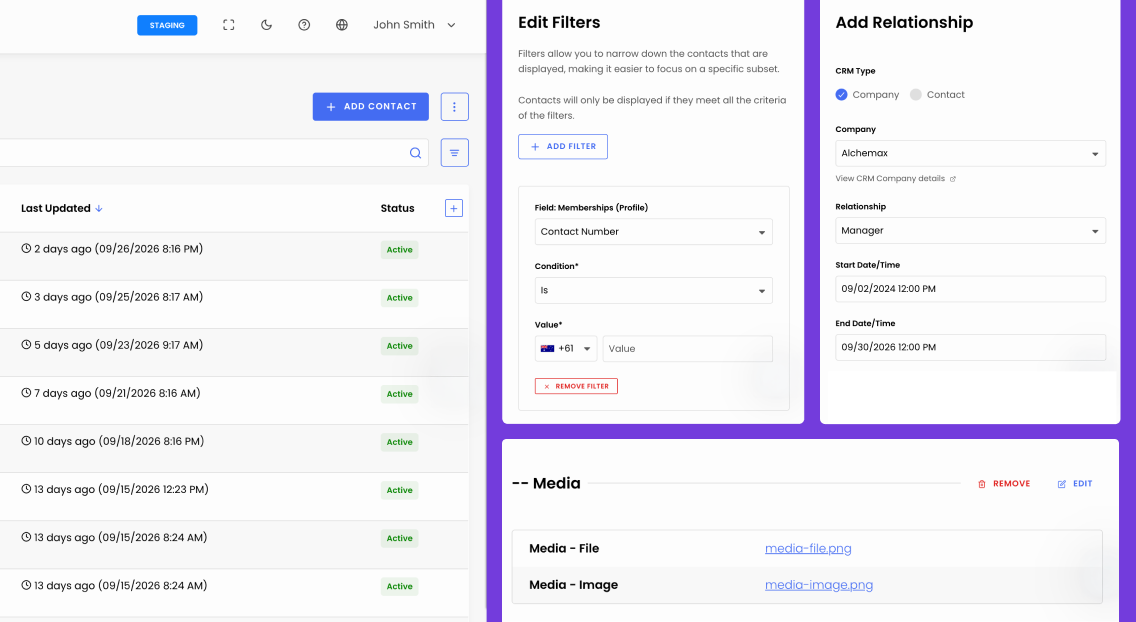Open the Condition 'Is' dropdown

(x=653, y=290)
